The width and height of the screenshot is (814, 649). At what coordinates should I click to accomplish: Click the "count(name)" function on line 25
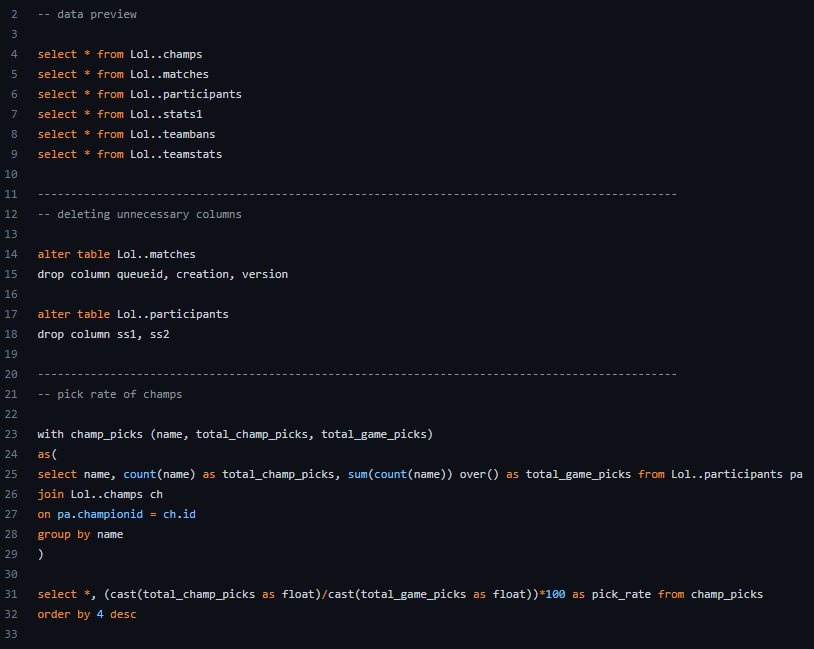[157, 474]
